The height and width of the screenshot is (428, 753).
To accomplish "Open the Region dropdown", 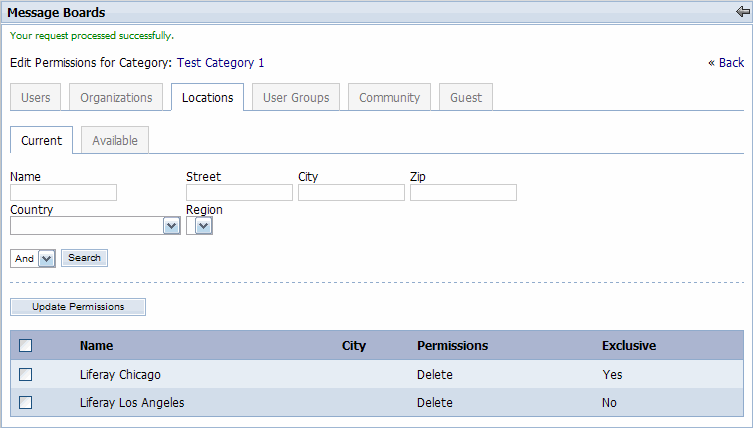I will tap(203, 227).
